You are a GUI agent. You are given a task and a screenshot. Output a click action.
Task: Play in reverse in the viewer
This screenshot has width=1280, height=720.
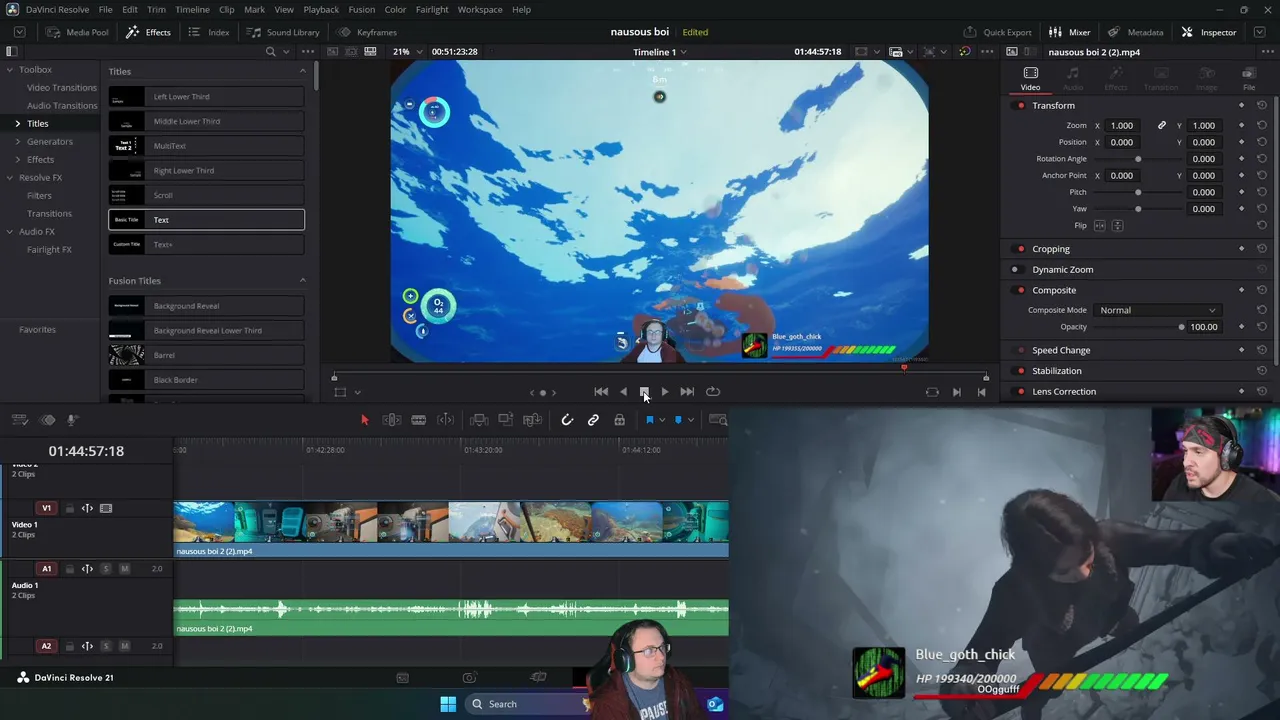tap(623, 392)
